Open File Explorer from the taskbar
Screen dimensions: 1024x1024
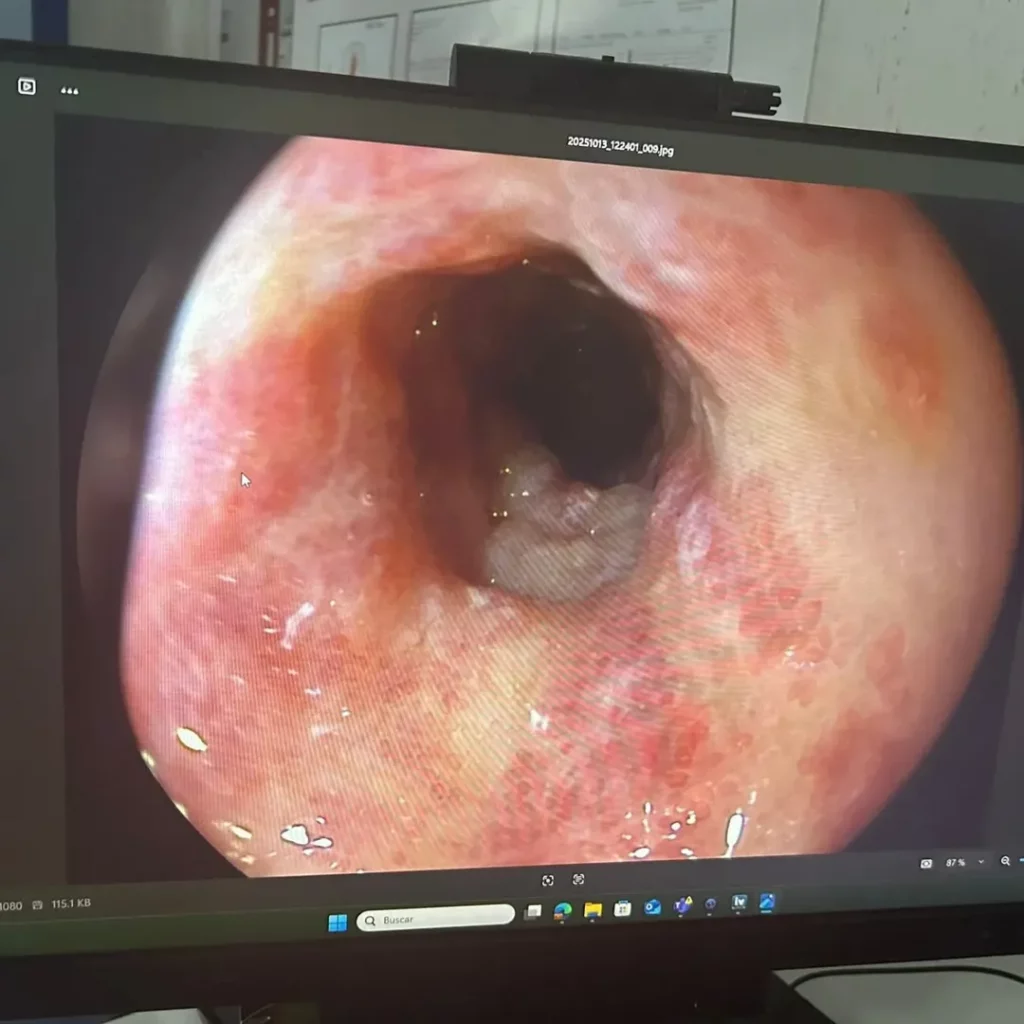593,910
